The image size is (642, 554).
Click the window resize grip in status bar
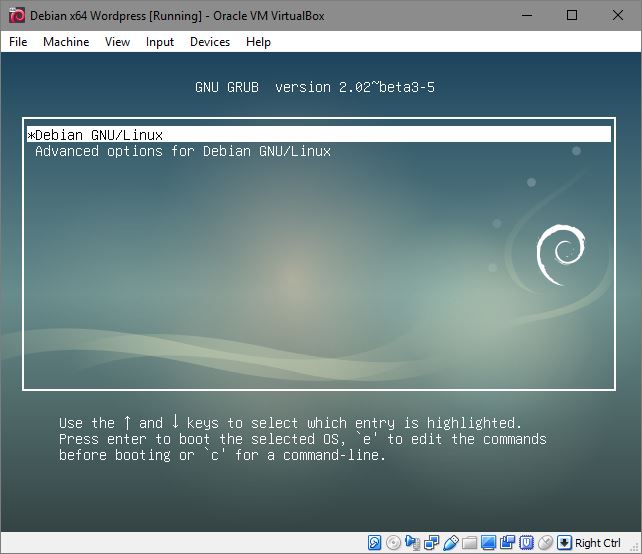coord(635,547)
